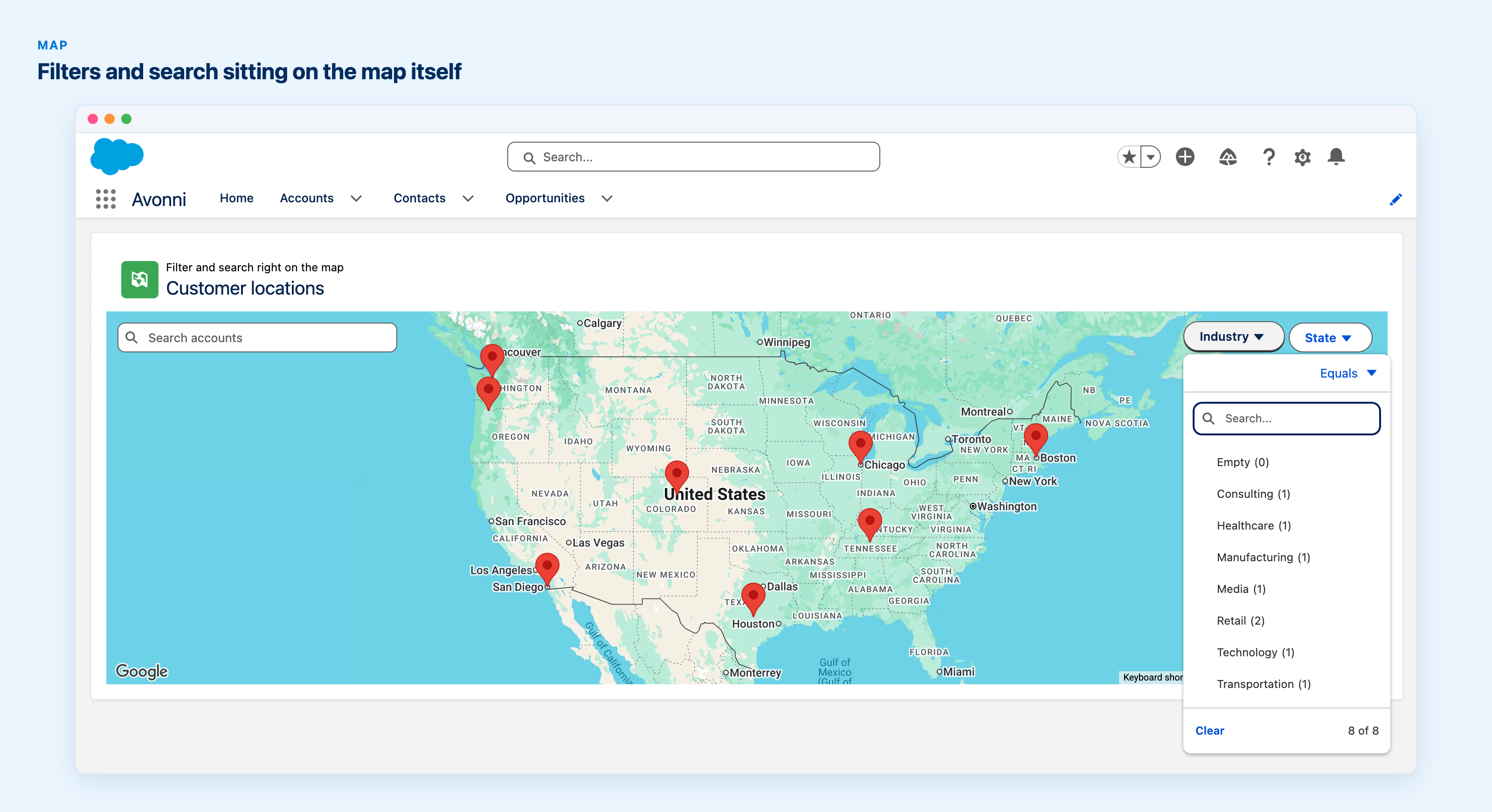Open the Help question mark icon
This screenshot has height=812, width=1492.
[x=1268, y=156]
